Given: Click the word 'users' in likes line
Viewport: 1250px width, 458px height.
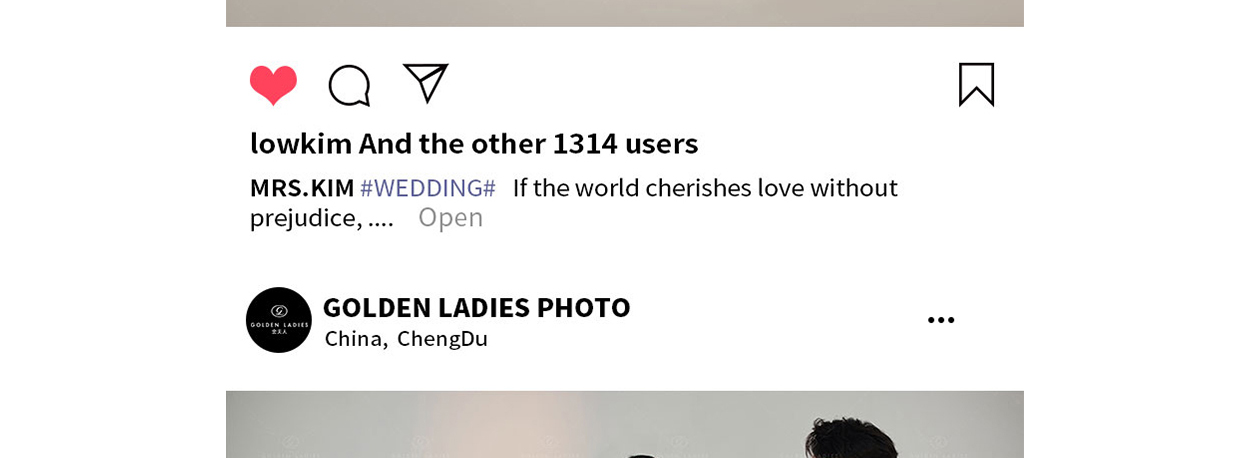Looking at the screenshot, I should (661, 143).
